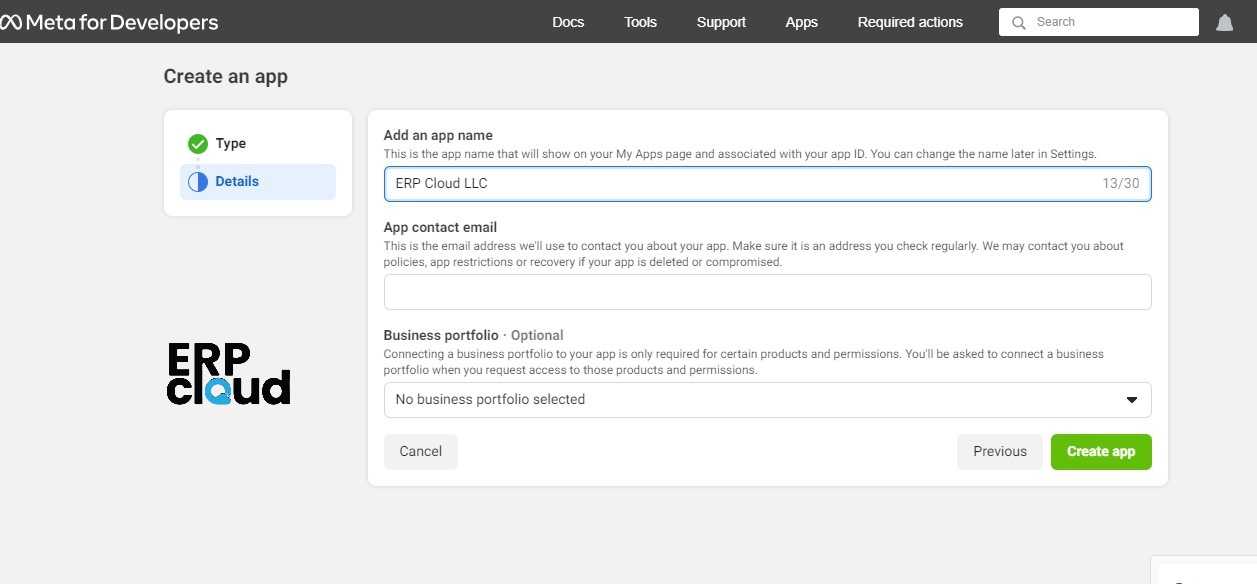Open the notifications bell

pyautogui.click(x=1224, y=22)
